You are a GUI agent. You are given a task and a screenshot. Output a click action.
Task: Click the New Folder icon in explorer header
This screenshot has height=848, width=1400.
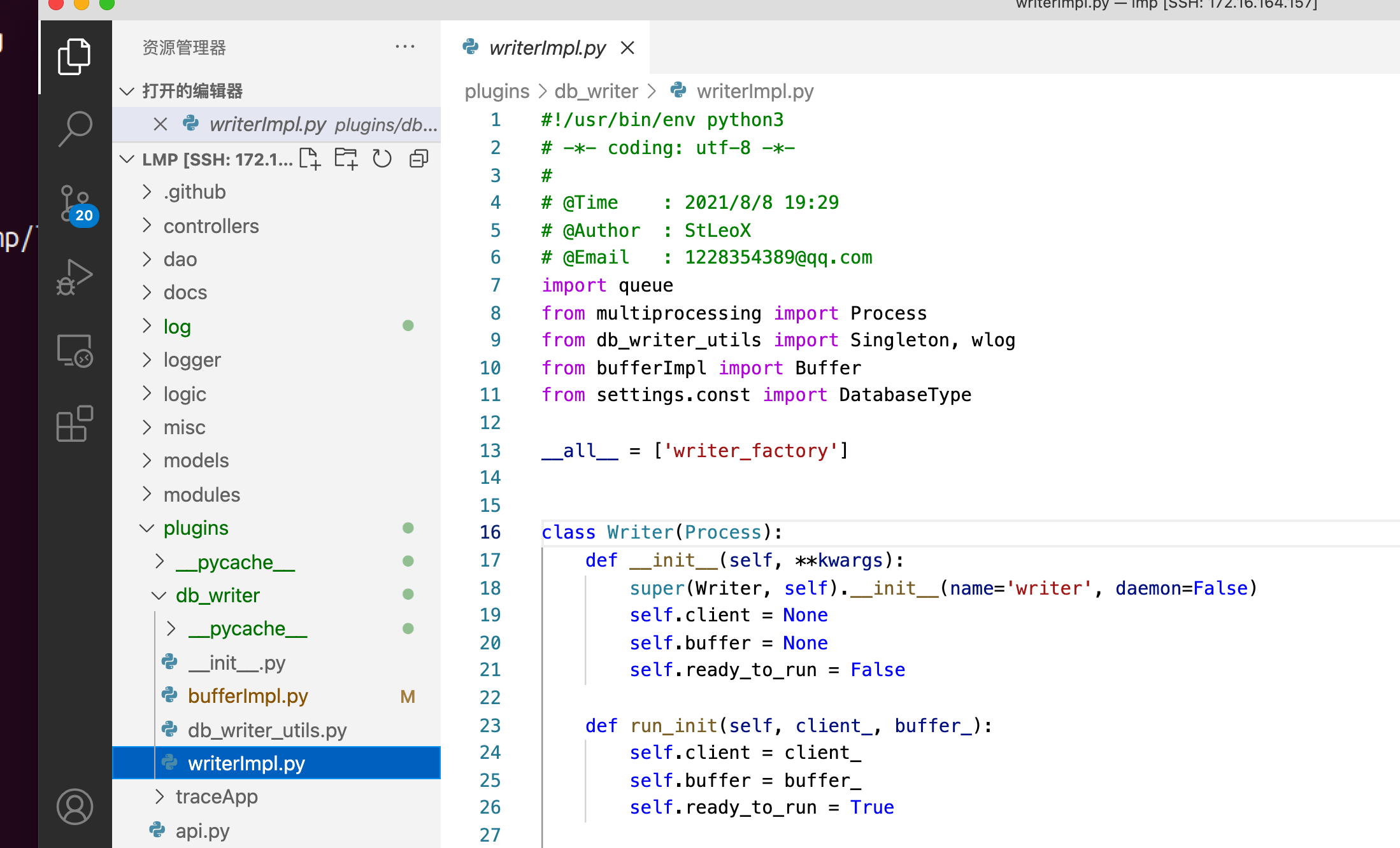[x=346, y=159]
